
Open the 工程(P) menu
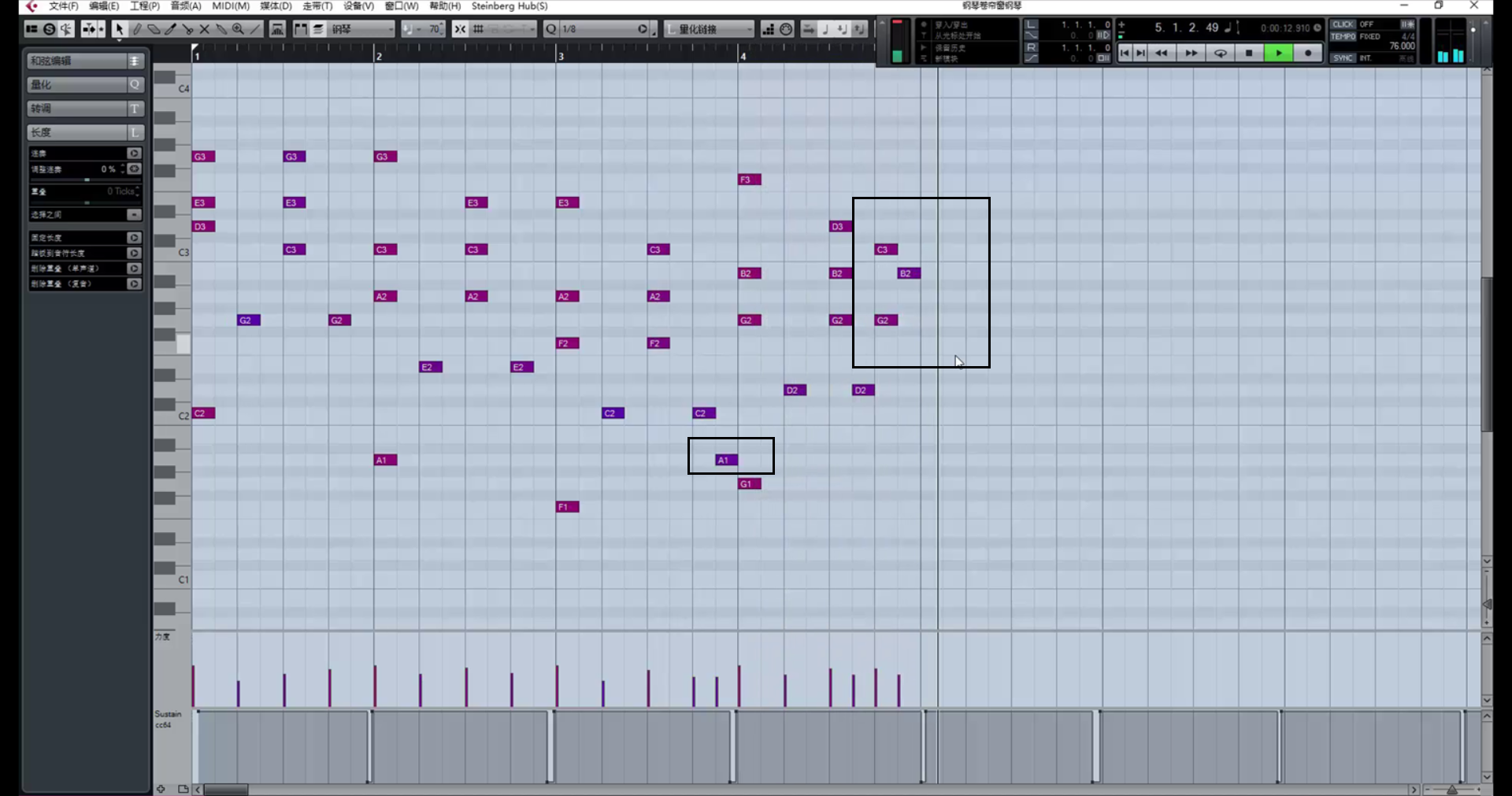coord(145,6)
